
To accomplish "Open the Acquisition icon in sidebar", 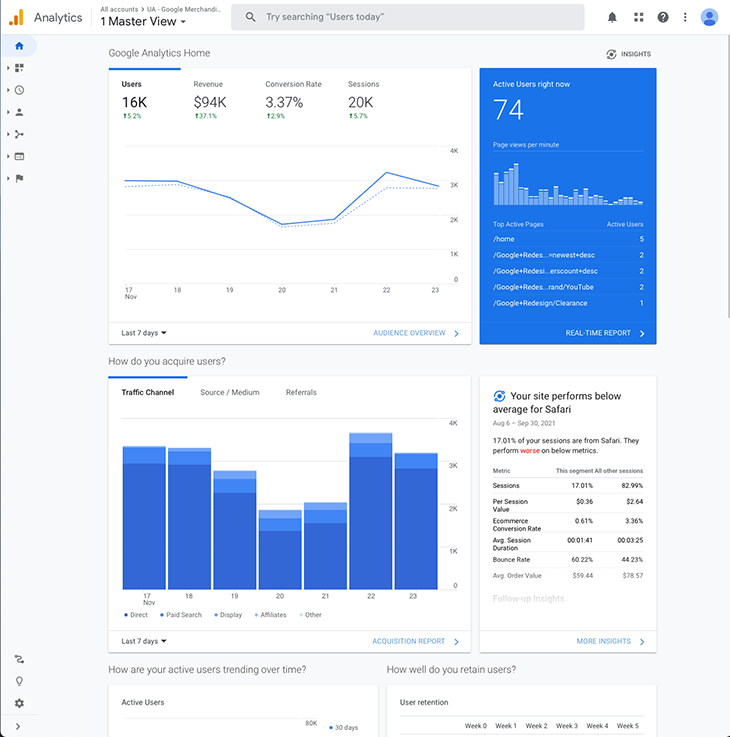I will [19, 134].
